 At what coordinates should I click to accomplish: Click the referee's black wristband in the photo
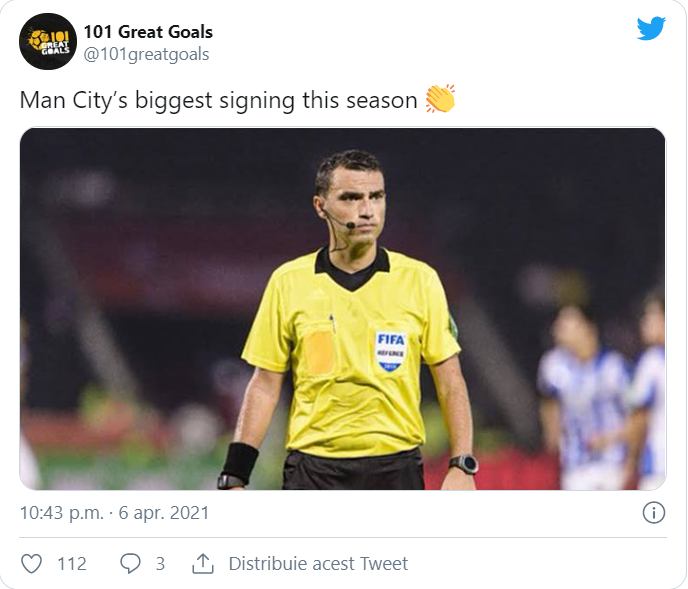(240, 462)
